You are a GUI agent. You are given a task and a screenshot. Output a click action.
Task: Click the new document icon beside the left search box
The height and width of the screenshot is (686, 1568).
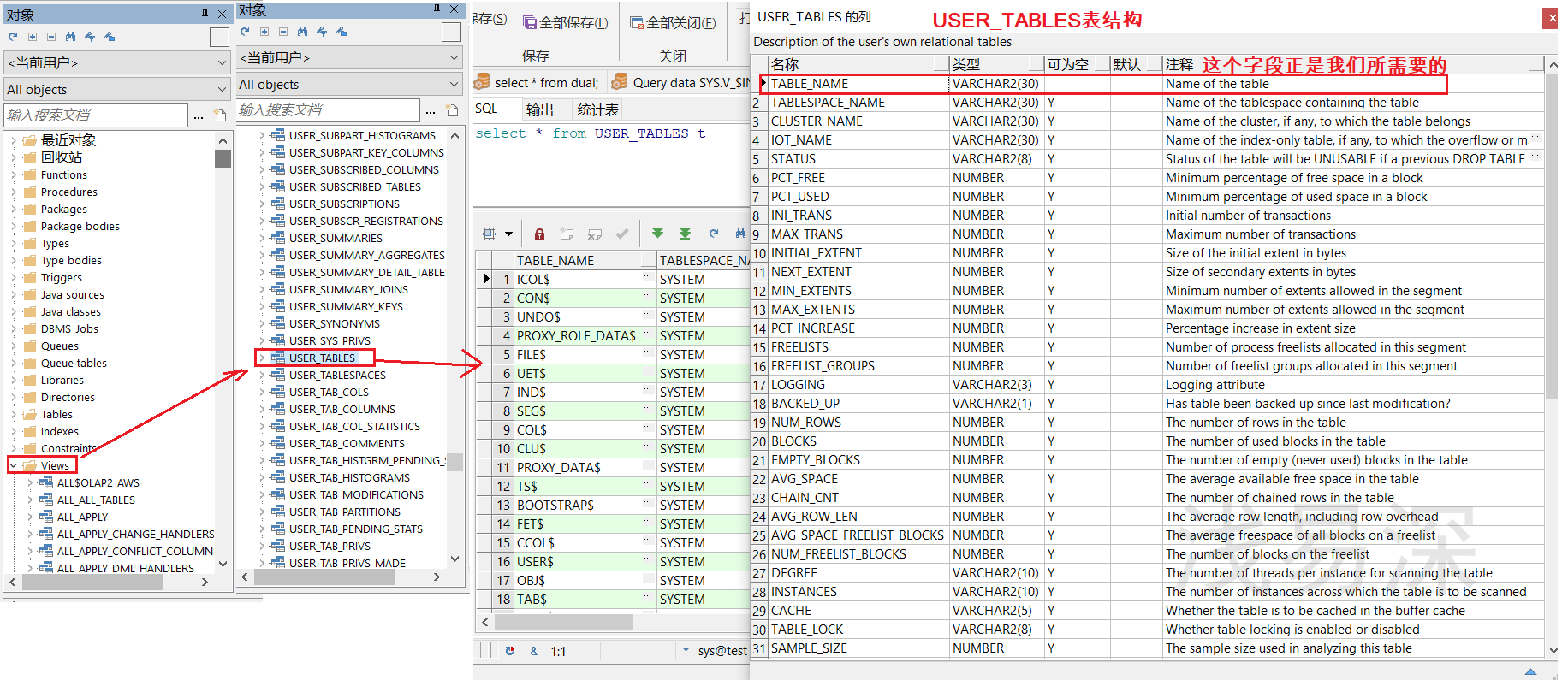click(x=220, y=115)
